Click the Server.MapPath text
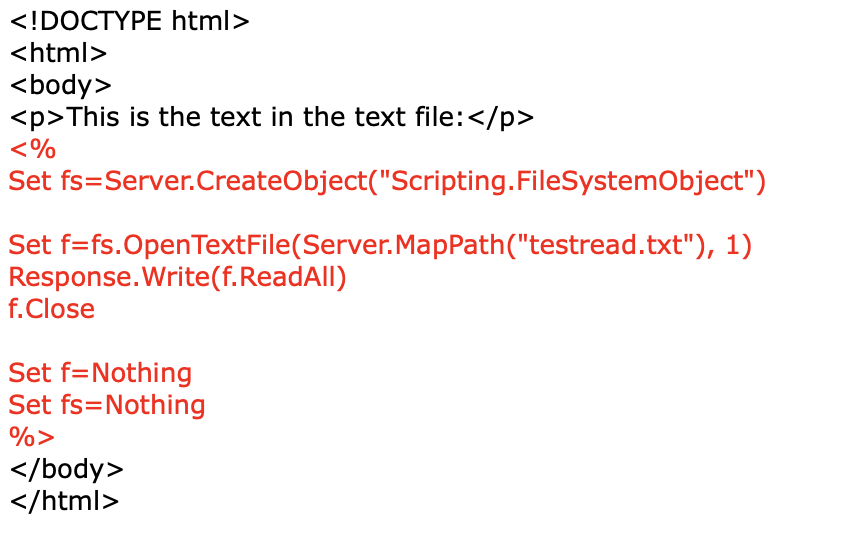The image size is (856, 556). click(403, 245)
